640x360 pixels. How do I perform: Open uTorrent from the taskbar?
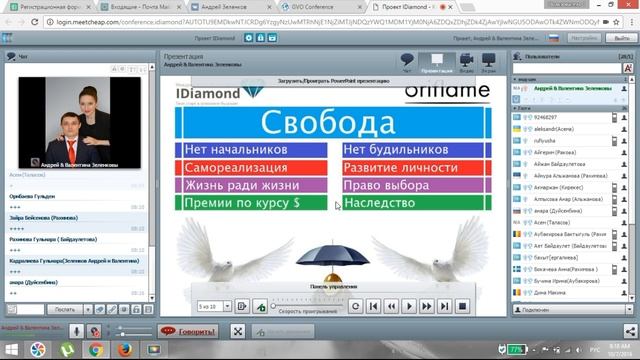coord(67,350)
